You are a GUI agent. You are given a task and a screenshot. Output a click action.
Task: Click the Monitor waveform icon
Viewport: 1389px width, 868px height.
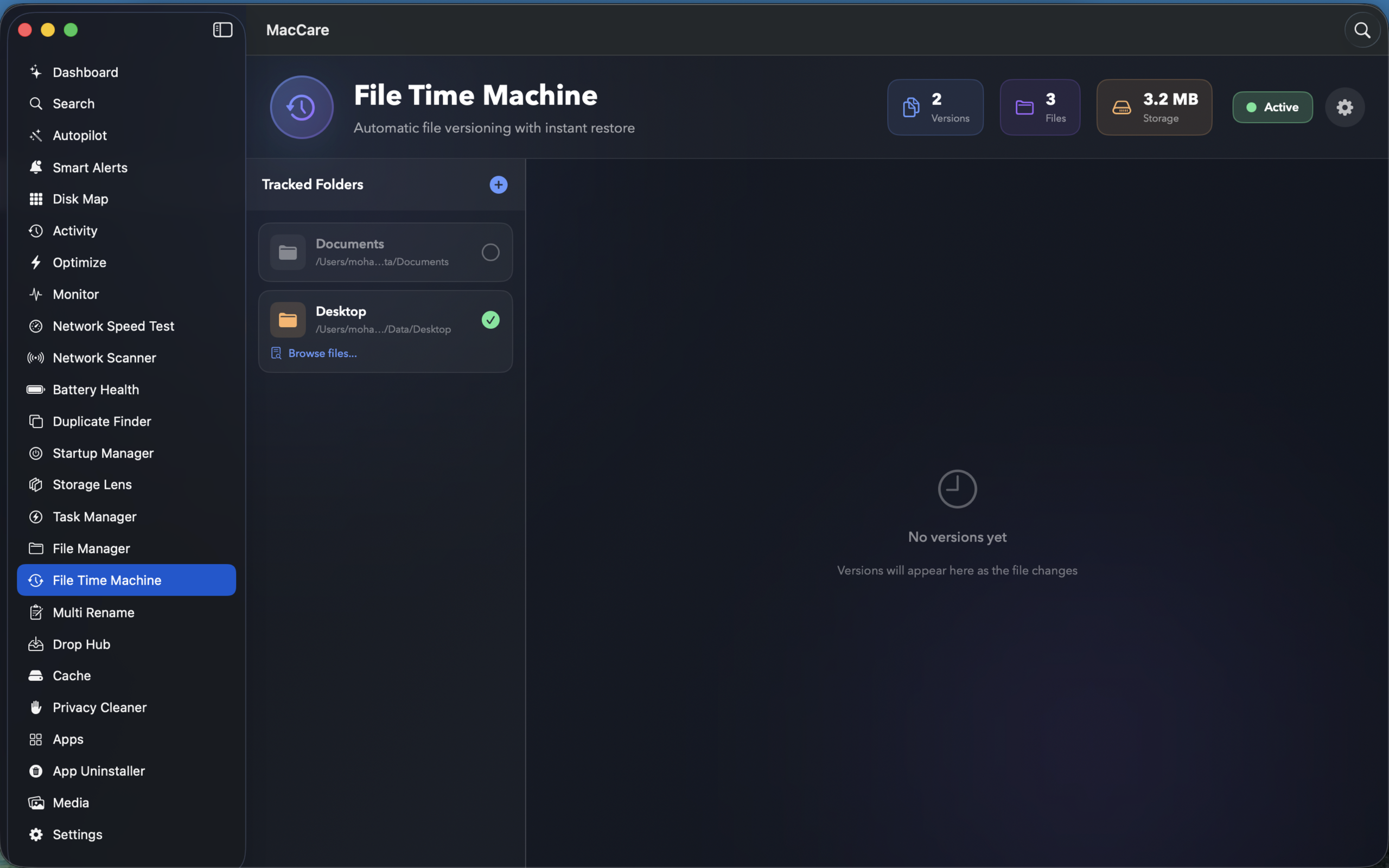click(x=36, y=294)
